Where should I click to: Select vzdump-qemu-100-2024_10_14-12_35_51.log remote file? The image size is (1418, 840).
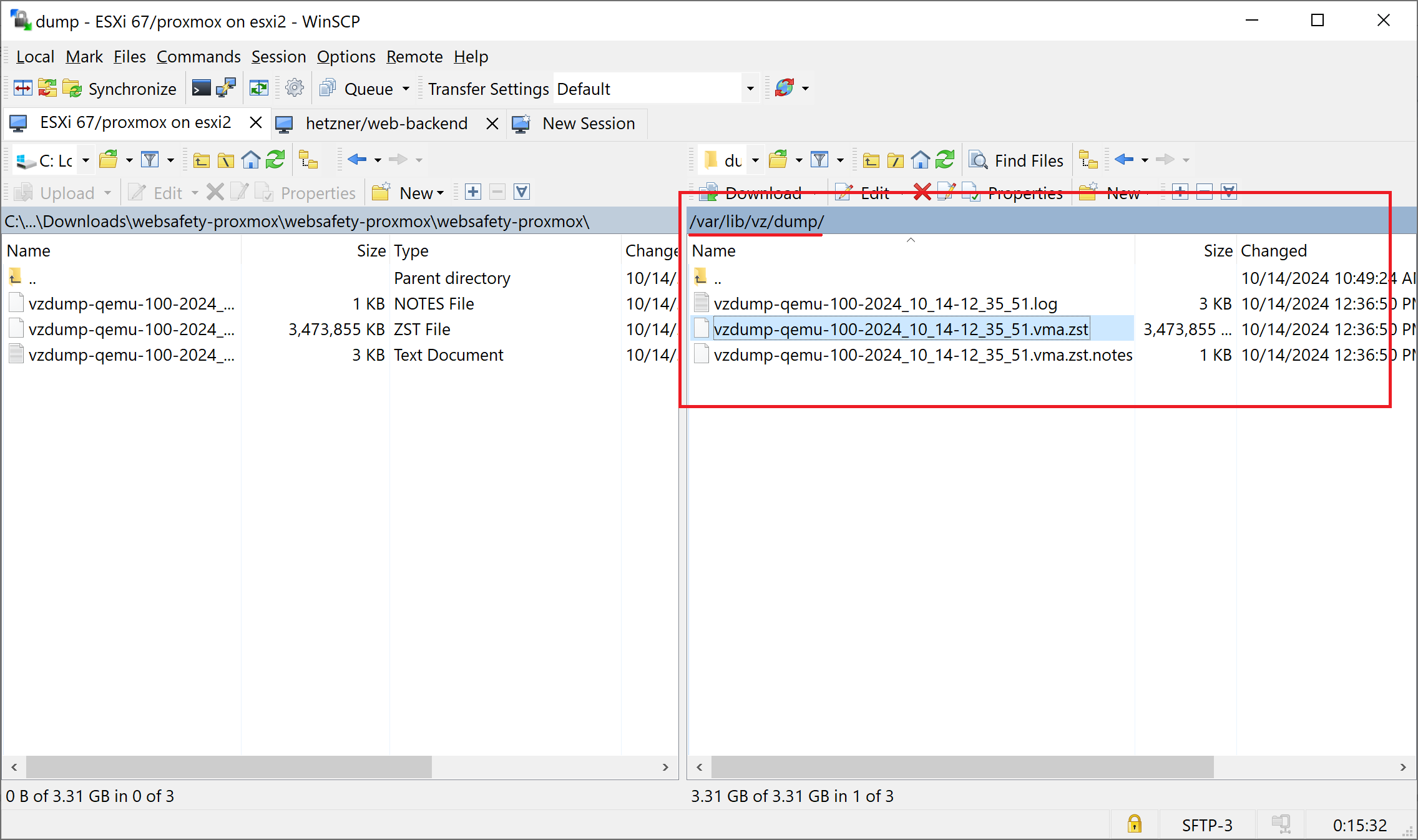pyautogui.click(x=885, y=303)
